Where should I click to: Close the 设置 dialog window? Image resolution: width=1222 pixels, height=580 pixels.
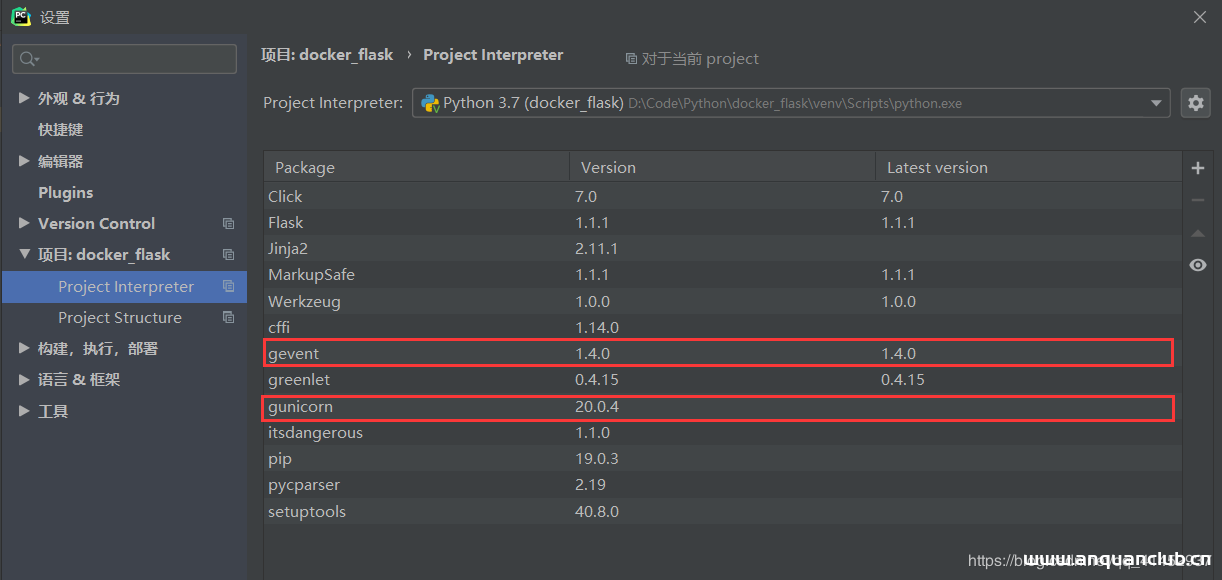tap(1200, 16)
